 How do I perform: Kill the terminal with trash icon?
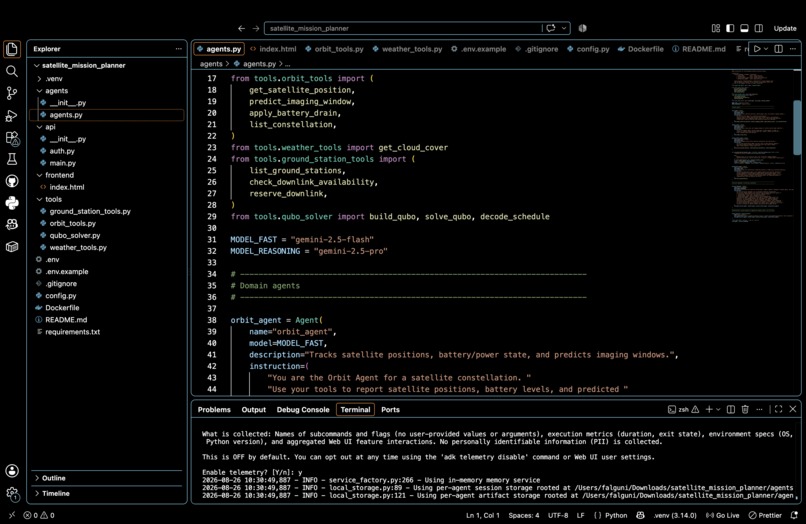coord(745,409)
